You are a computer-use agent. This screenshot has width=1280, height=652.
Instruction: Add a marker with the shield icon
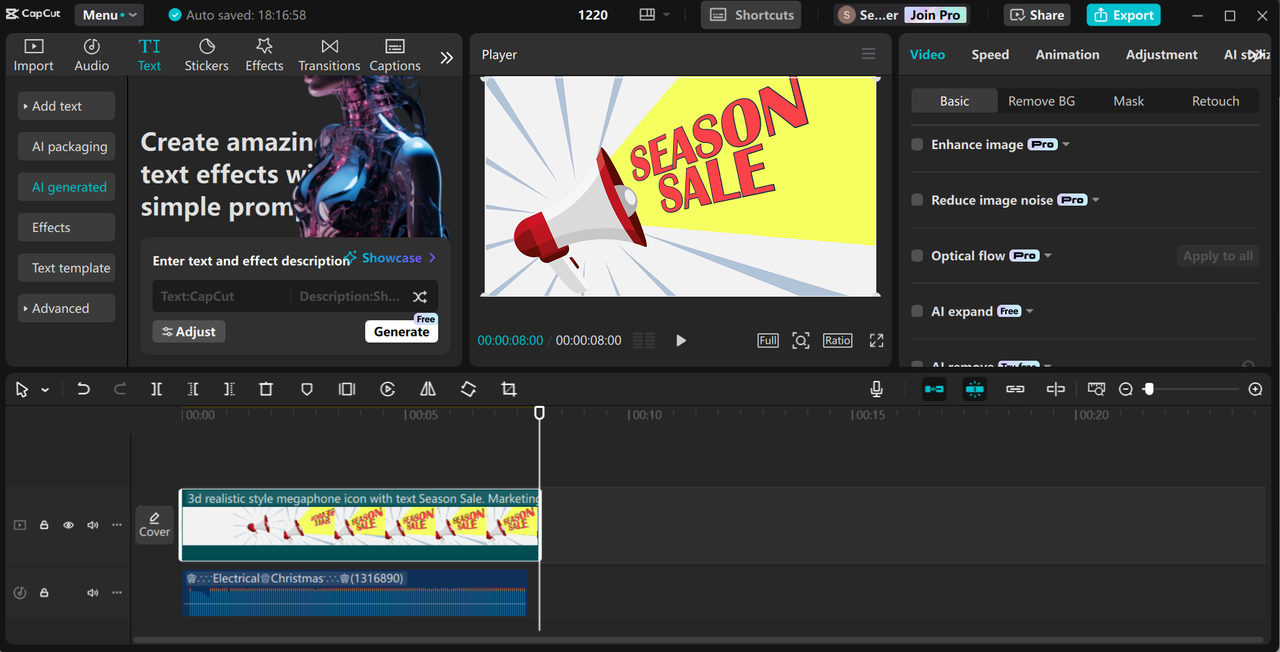[x=307, y=389]
